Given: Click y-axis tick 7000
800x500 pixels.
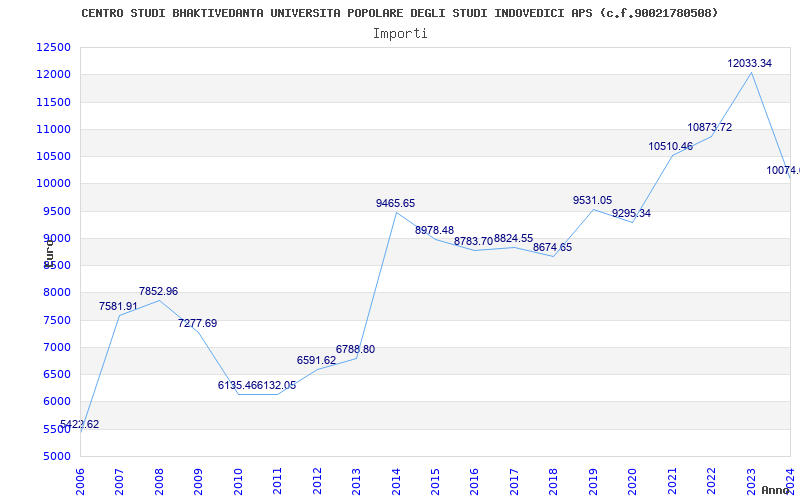Looking at the screenshot, I should point(56,347).
